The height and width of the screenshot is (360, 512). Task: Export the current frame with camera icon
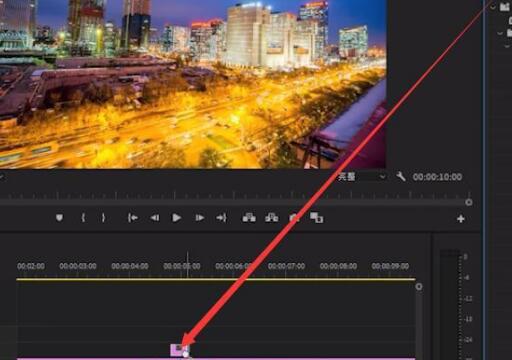click(x=293, y=218)
